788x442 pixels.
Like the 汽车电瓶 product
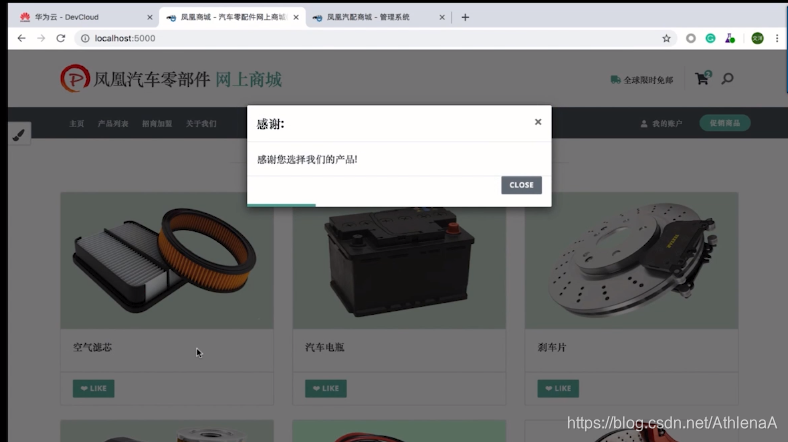326,388
